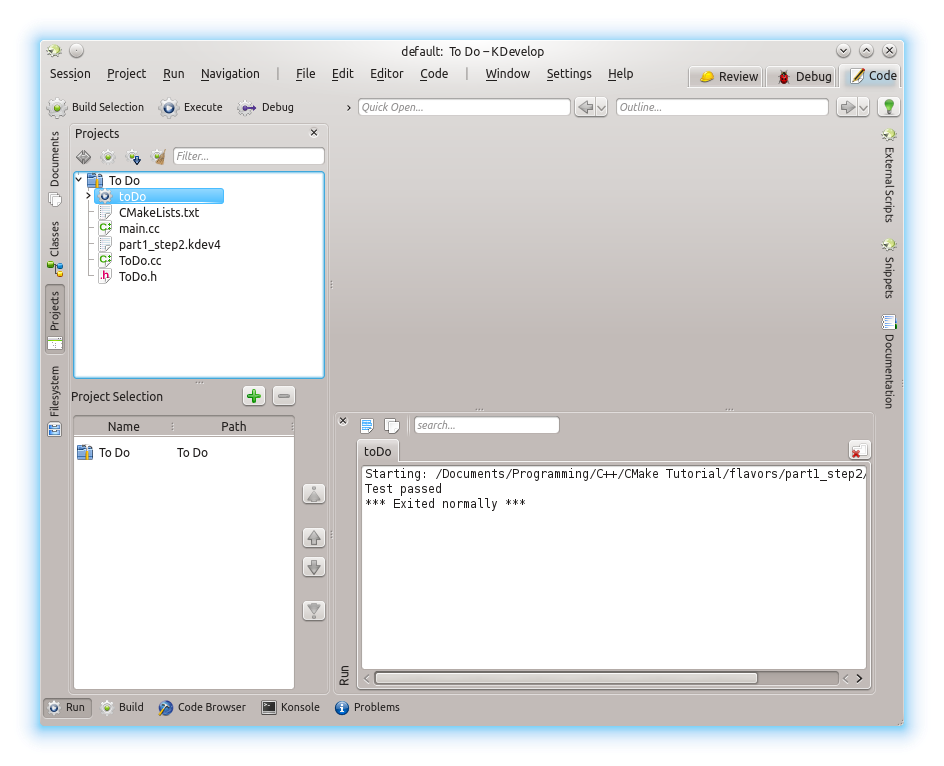Image resolution: width=944 pixels, height=766 pixels.
Task: Open the Session menu
Action: 70,73
